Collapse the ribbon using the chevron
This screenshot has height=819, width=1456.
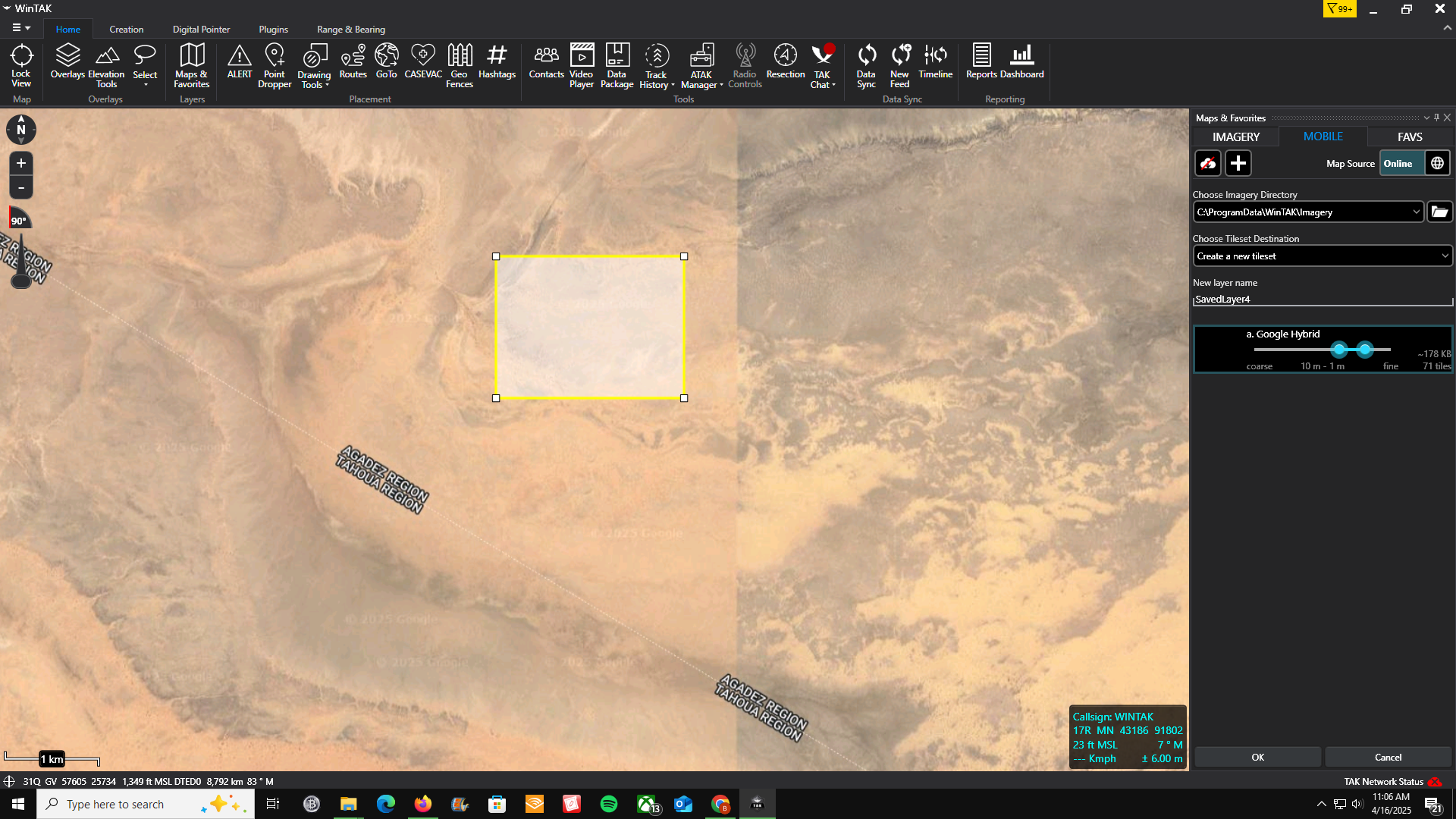click(1447, 28)
